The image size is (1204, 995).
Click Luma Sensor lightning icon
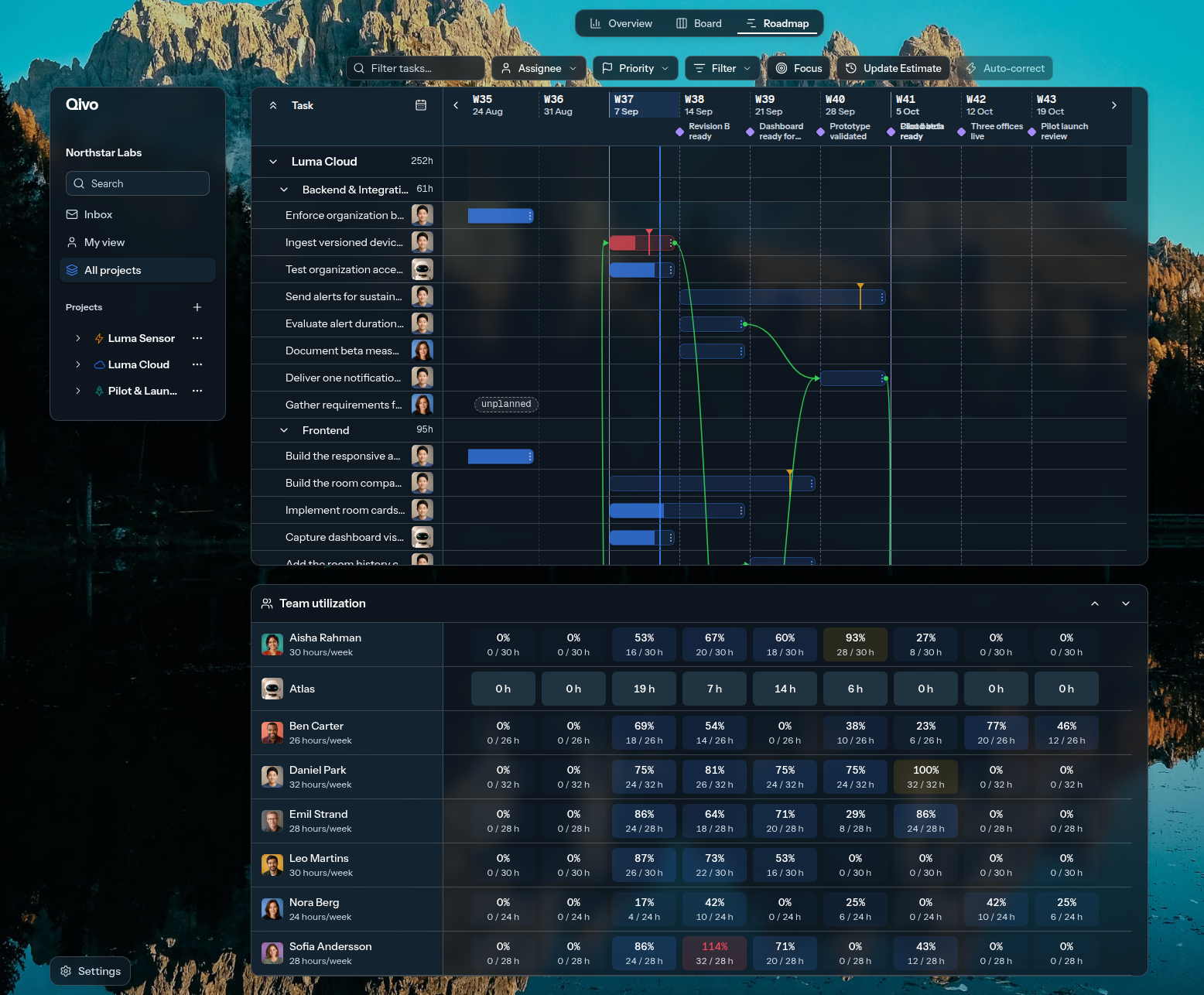click(x=99, y=338)
